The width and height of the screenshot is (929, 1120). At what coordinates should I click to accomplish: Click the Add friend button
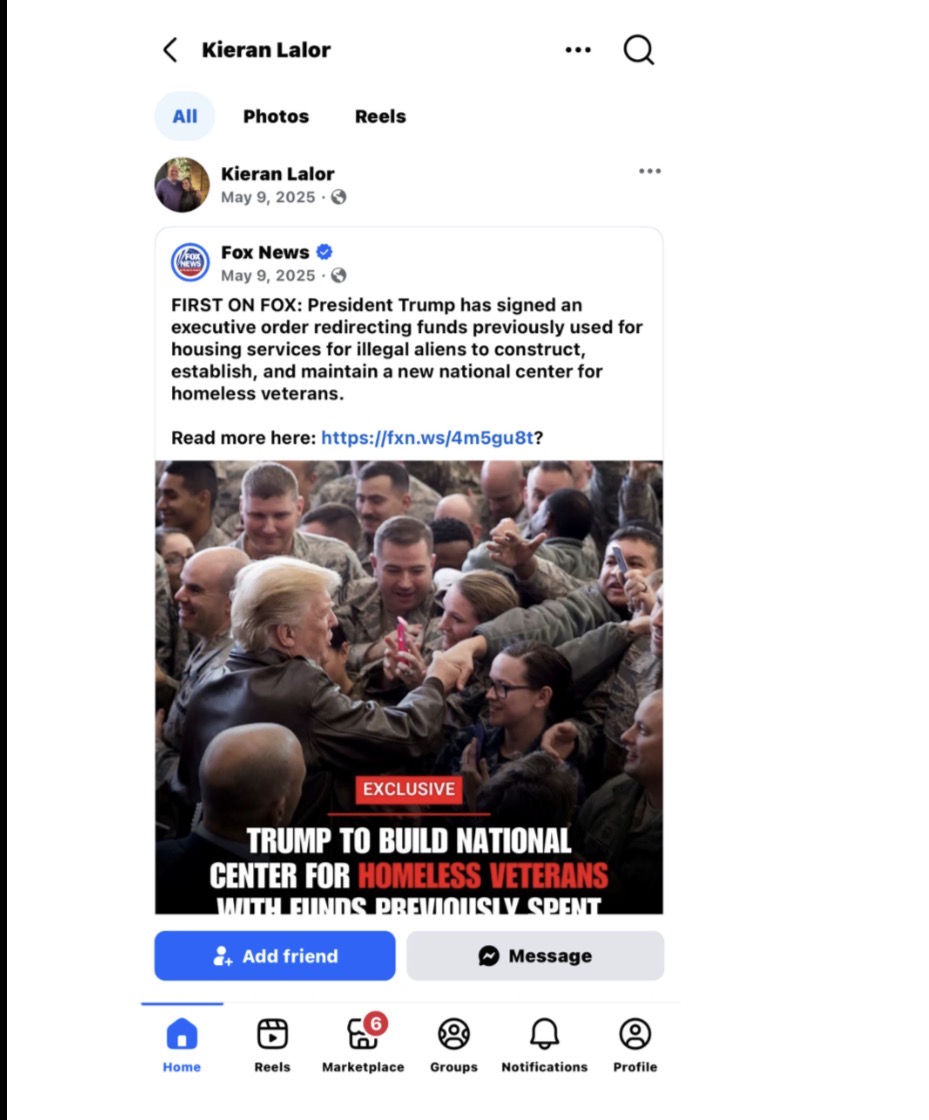click(275, 956)
